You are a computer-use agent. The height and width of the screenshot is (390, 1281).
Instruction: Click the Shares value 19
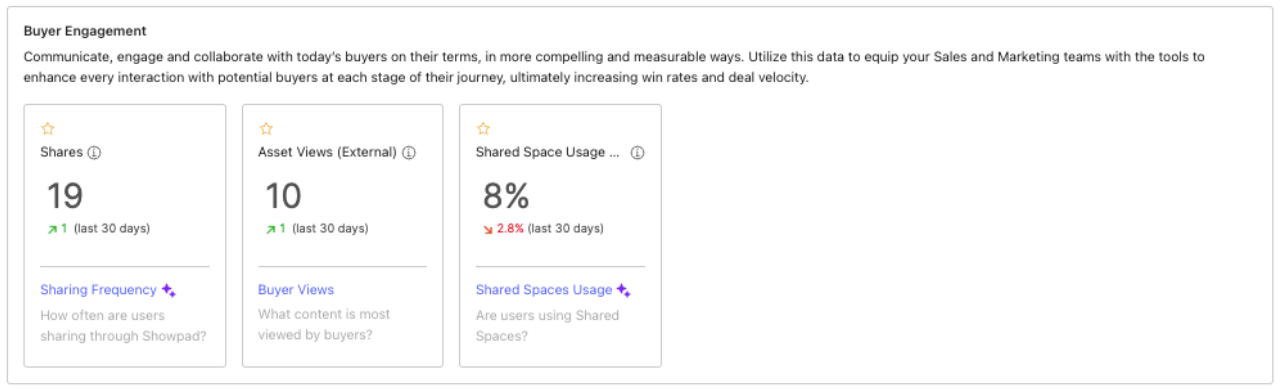pyautogui.click(x=65, y=196)
